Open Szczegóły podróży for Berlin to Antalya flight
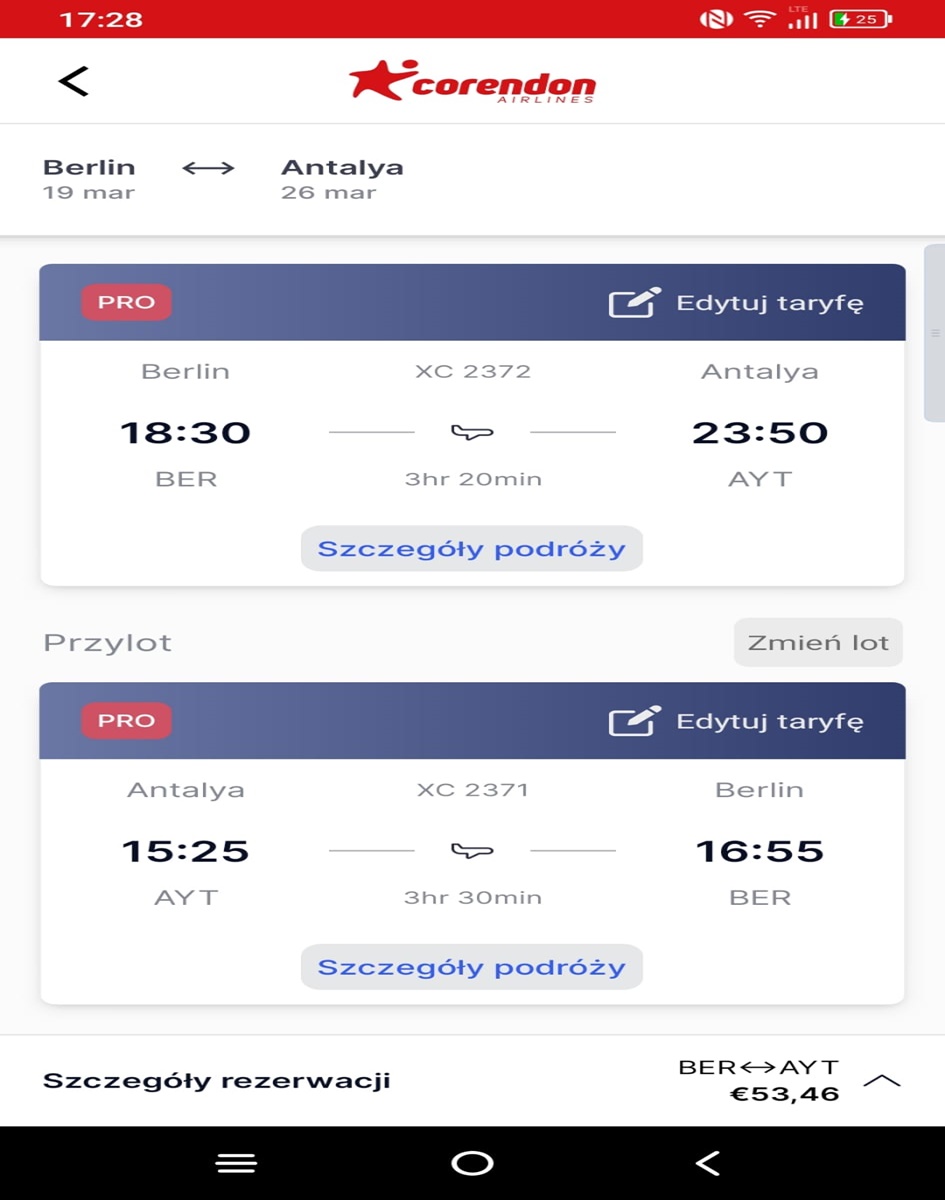This screenshot has height=1200, width=945. (472, 548)
